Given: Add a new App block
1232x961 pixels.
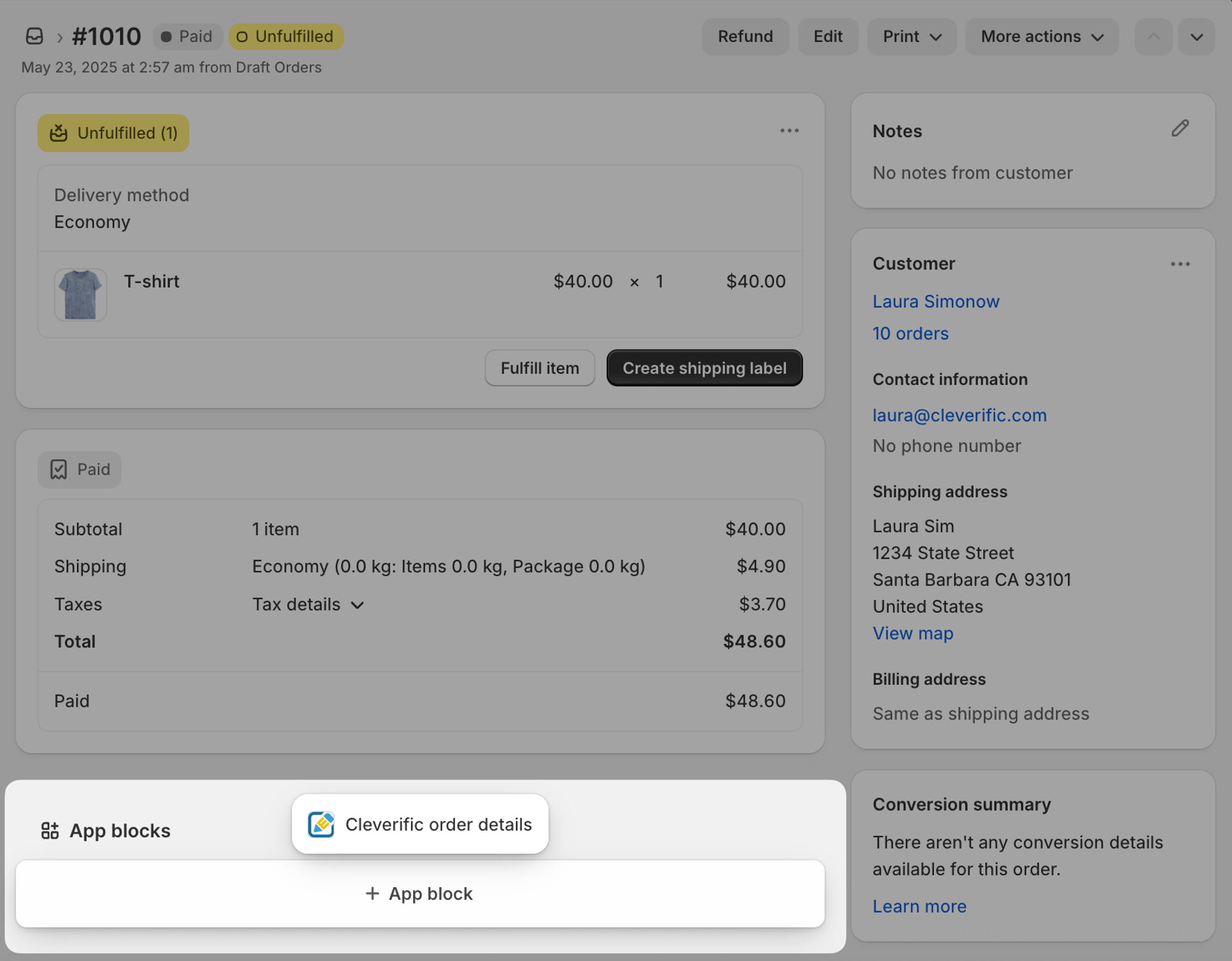Looking at the screenshot, I should click(420, 894).
